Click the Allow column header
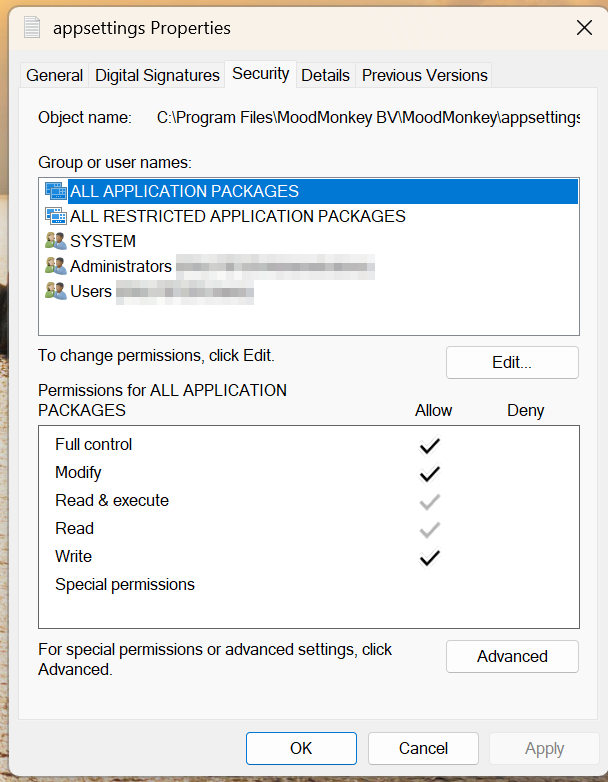Screen dimensions: 608x782 pyautogui.click(x=433, y=410)
